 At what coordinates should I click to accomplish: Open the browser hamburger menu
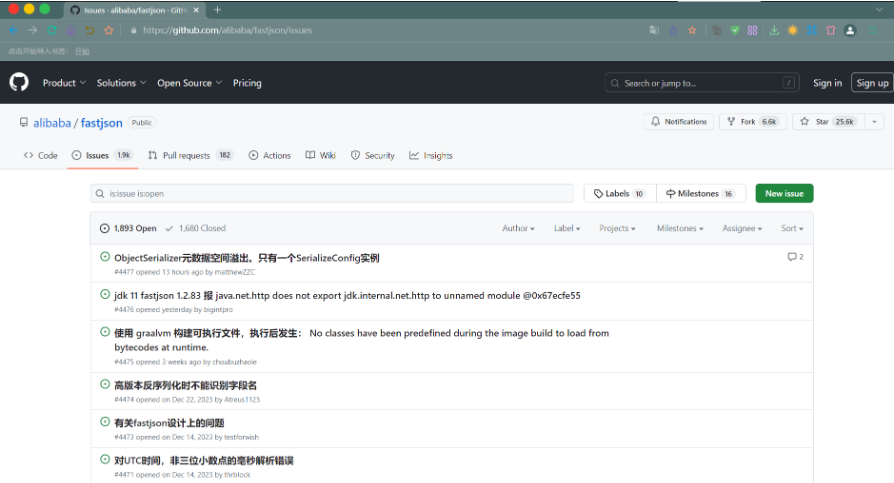pyautogui.click(x=873, y=30)
